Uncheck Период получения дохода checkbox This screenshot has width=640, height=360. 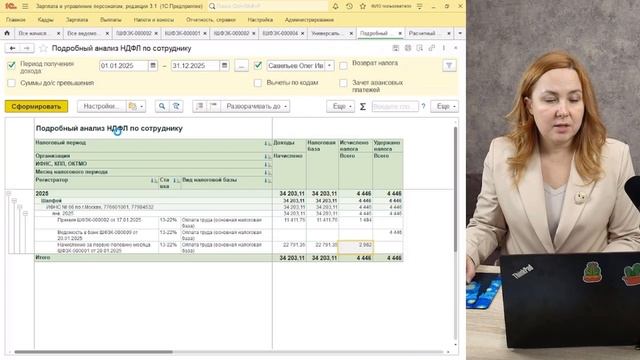coord(11,65)
